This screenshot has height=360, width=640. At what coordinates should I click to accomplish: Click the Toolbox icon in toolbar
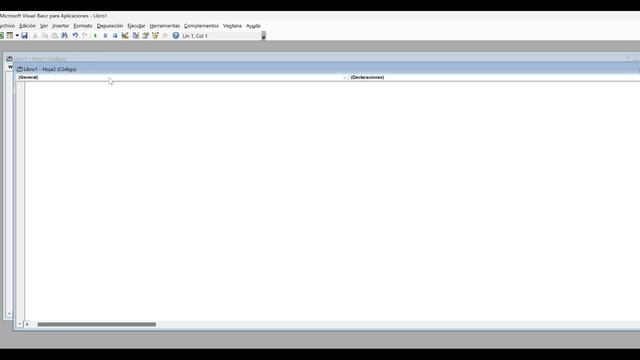point(165,36)
